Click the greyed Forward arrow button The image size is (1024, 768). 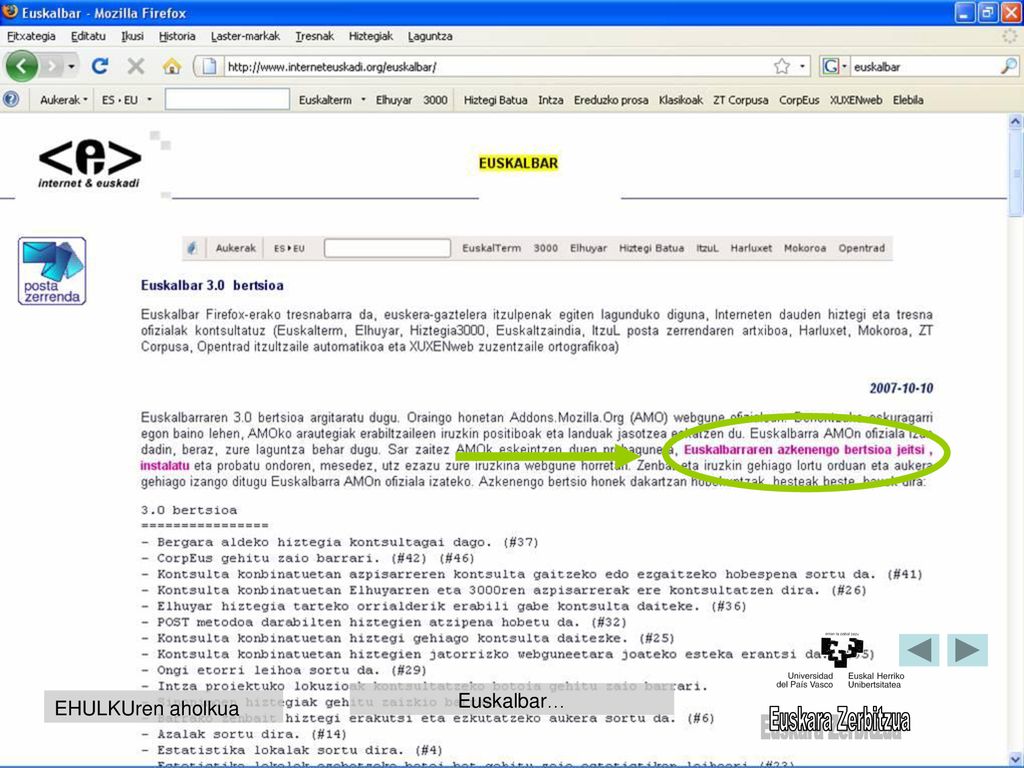point(52,66)
